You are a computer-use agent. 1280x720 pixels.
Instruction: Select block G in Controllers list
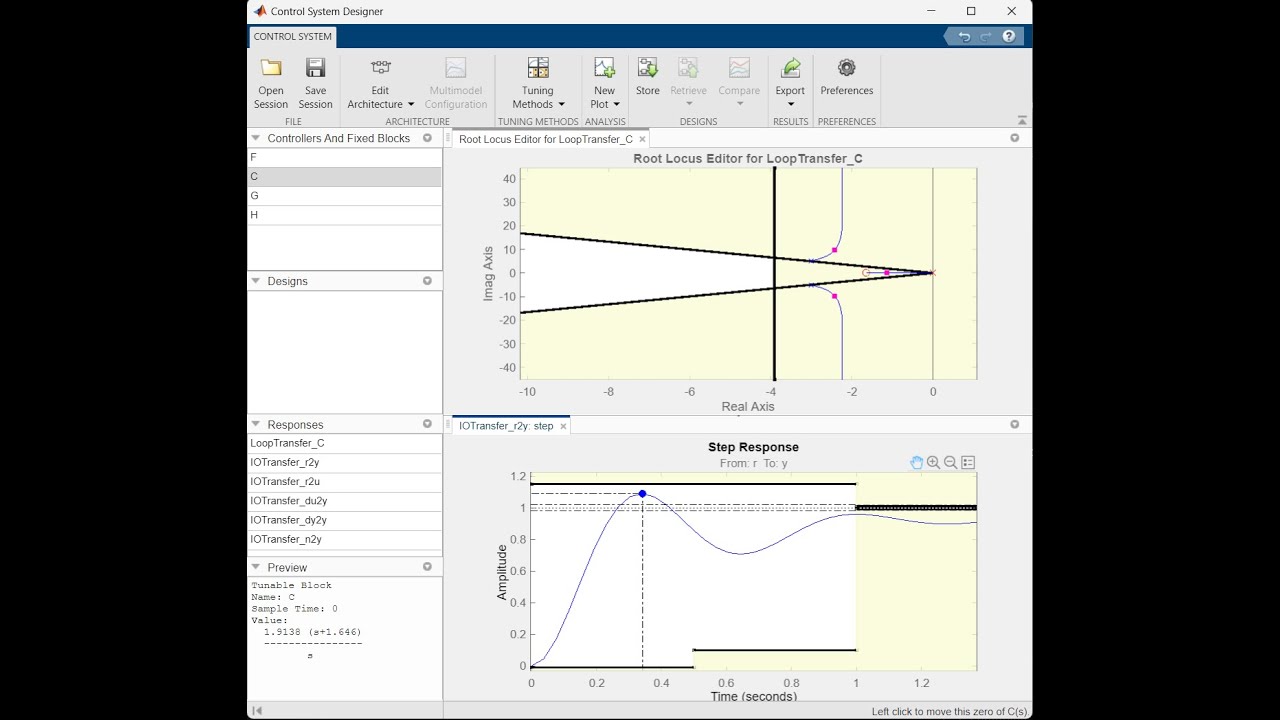coord(344,196)
